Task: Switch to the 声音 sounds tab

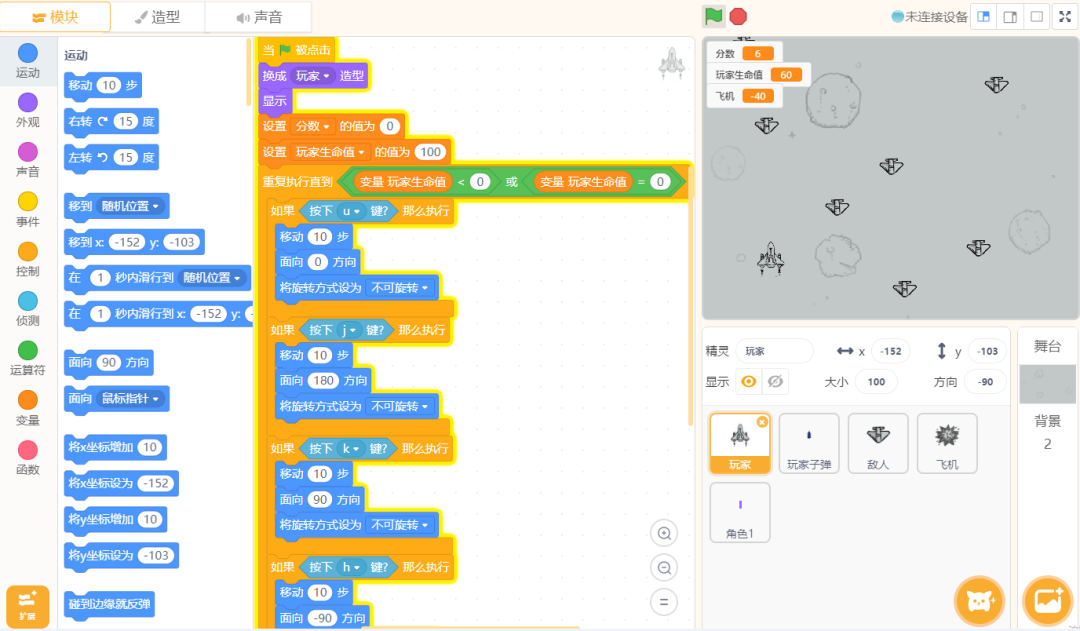Action: pyautogui.click(x=259, y=17)
